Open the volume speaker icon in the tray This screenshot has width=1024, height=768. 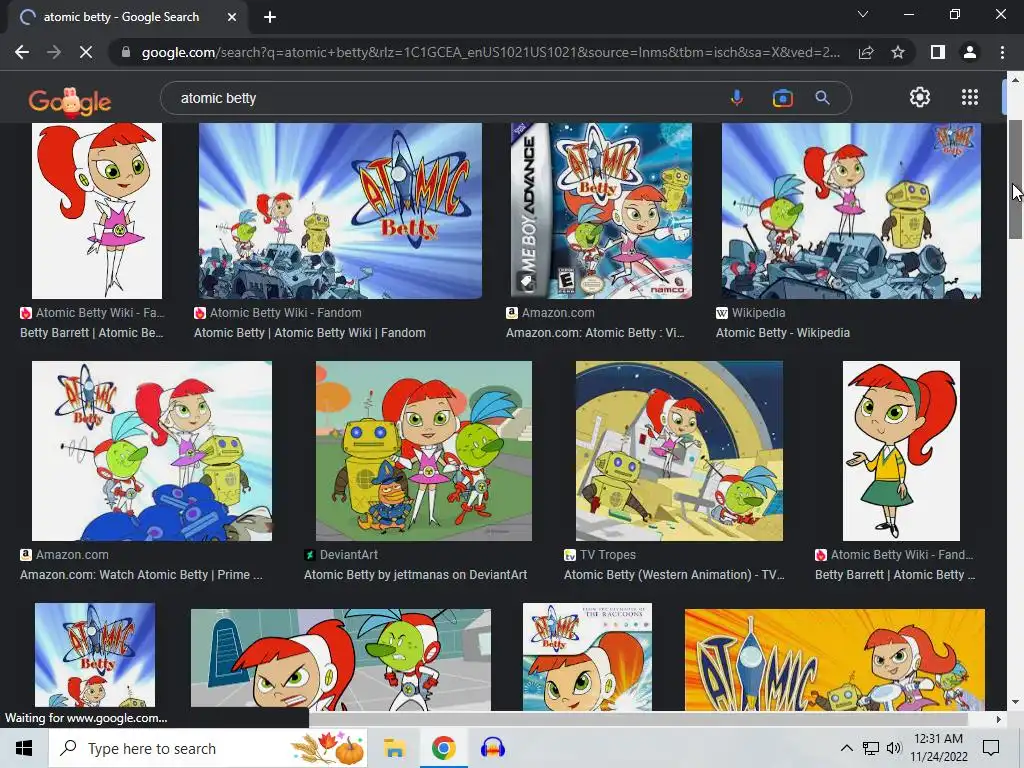pyautogui.click(x=893, y=748)
